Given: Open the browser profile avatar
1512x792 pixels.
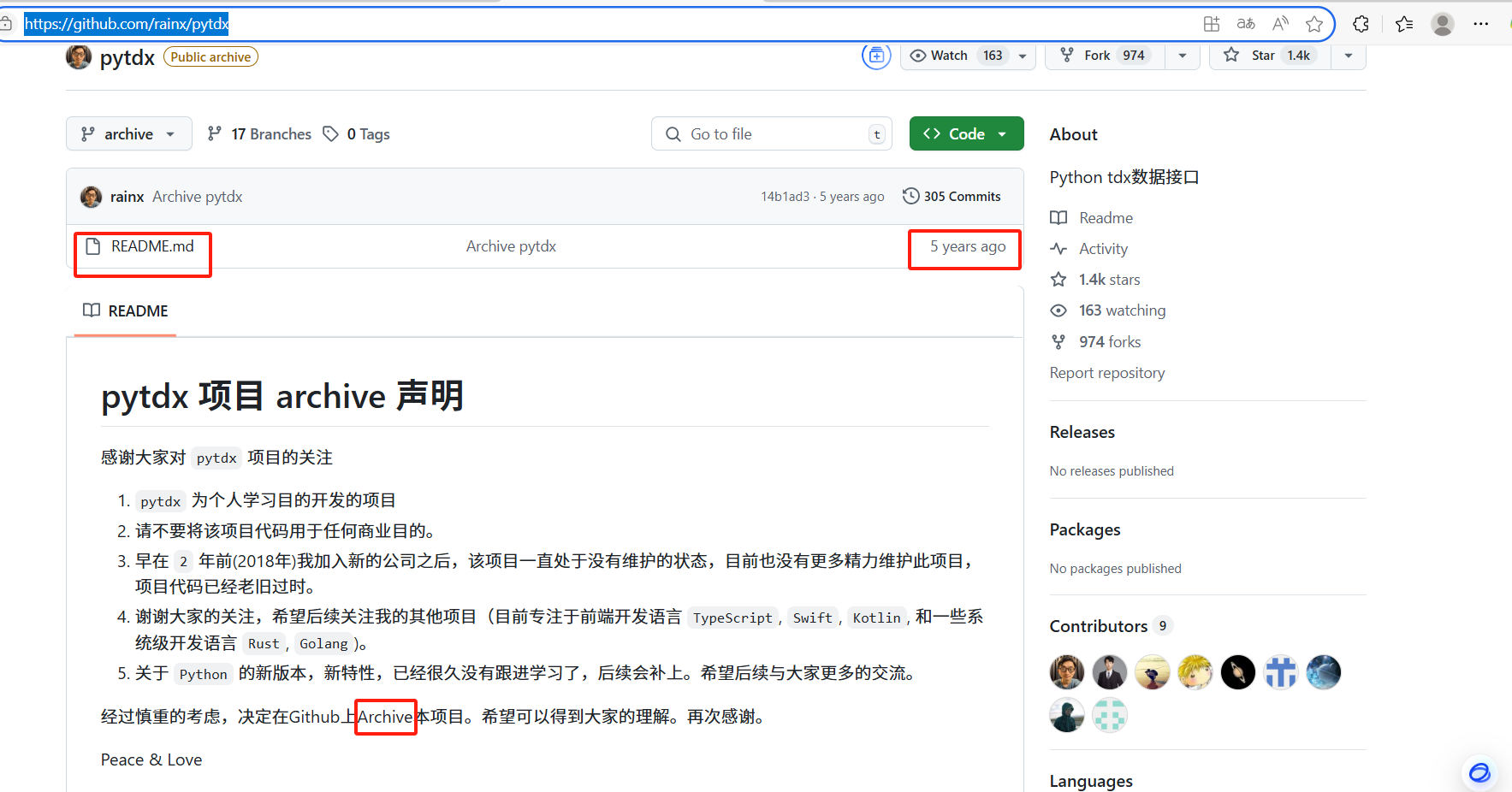Looking at the screenshot, I should point(1443,24).
